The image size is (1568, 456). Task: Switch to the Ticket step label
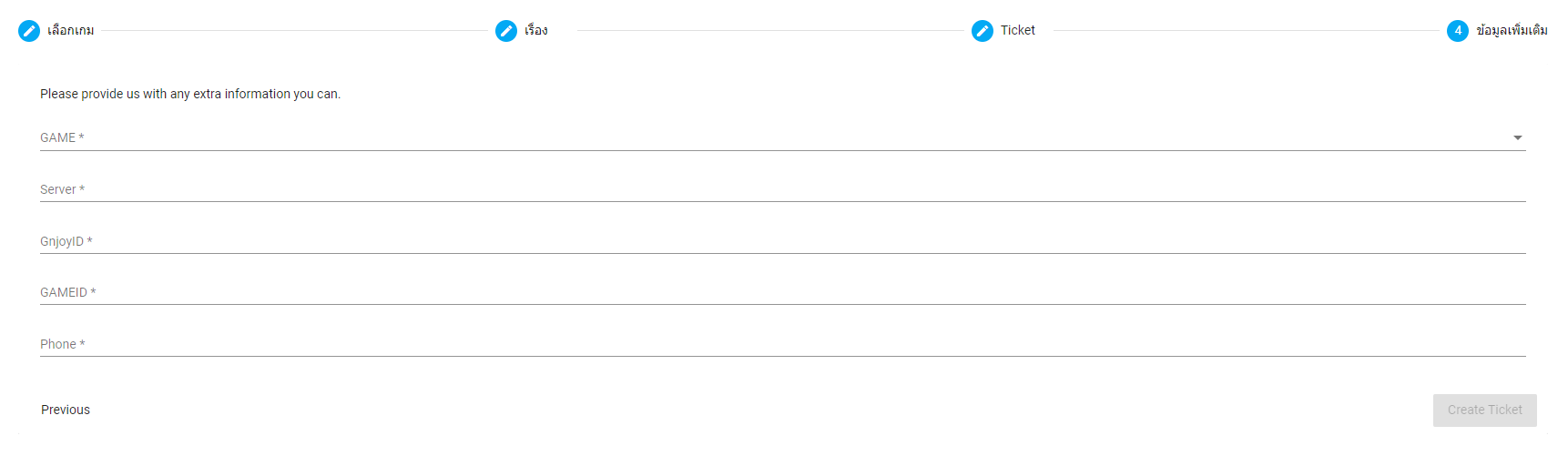[x=1018, y=31]
